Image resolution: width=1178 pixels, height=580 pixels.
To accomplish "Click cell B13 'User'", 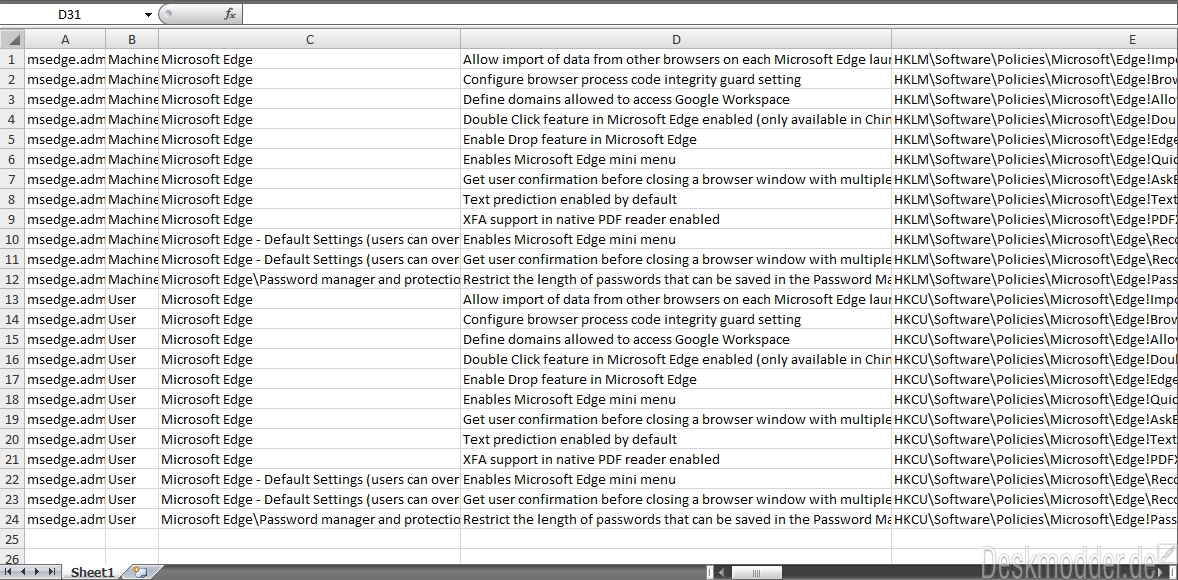I will pyautogui.click(x=132, y=299).
